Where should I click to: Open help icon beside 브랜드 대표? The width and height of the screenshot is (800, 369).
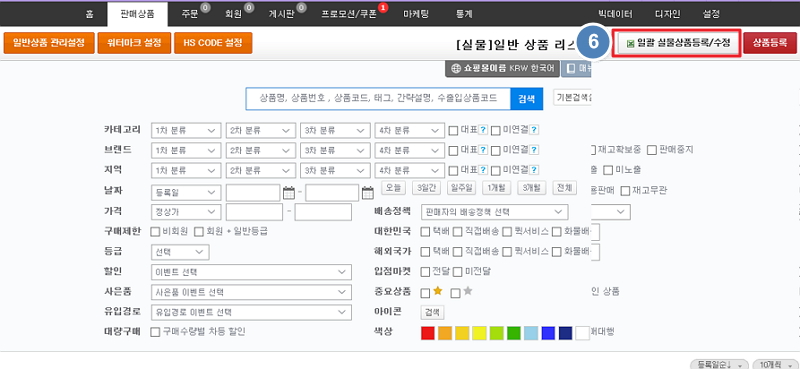(x=483, y=150)
